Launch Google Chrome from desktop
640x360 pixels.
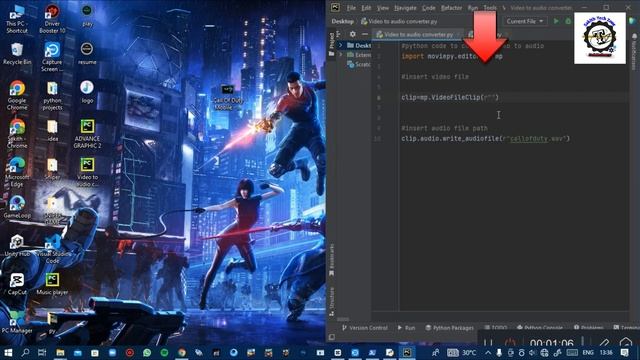pos(17,95)
